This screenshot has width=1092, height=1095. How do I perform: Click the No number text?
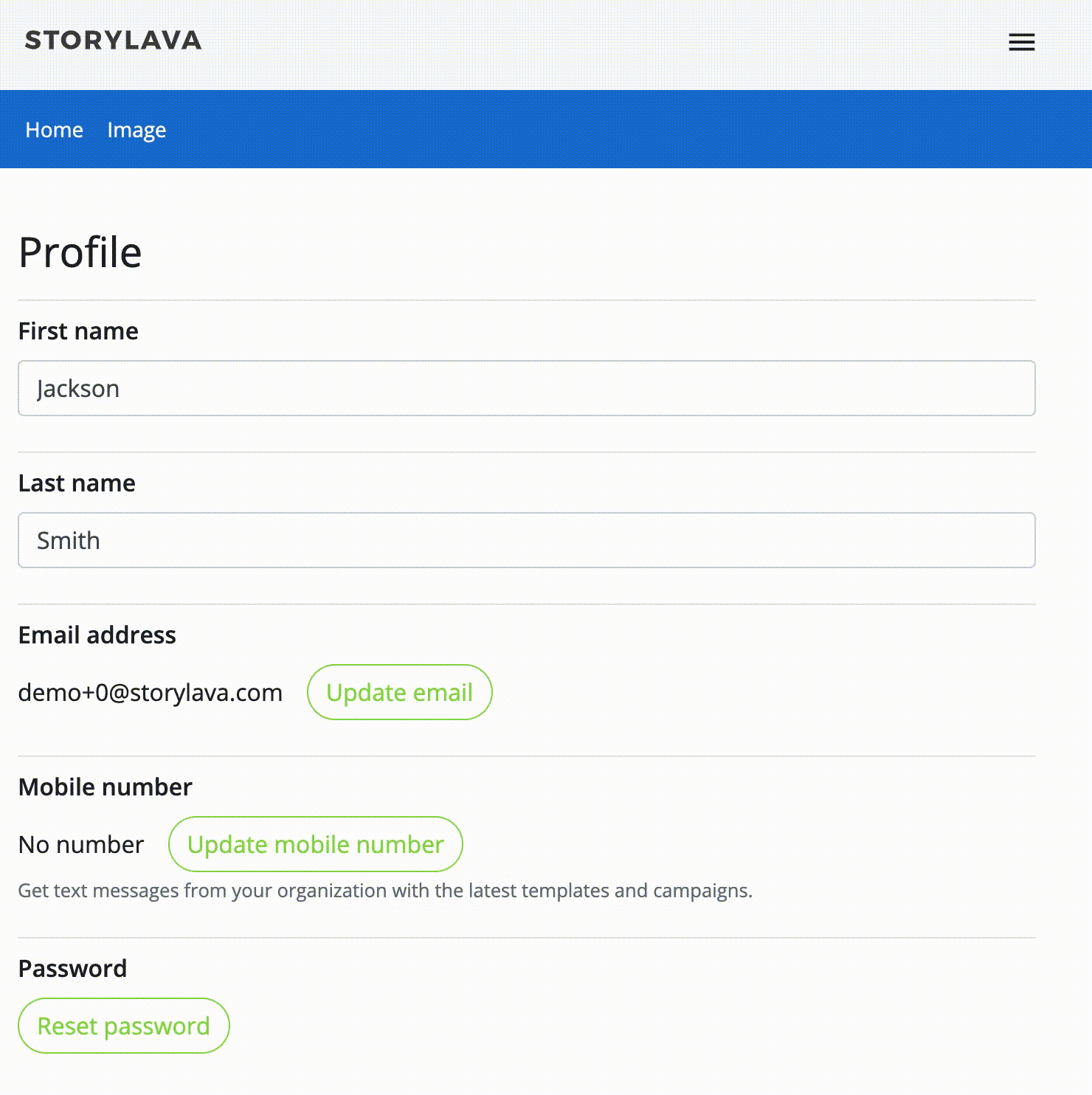click(81, 845)
